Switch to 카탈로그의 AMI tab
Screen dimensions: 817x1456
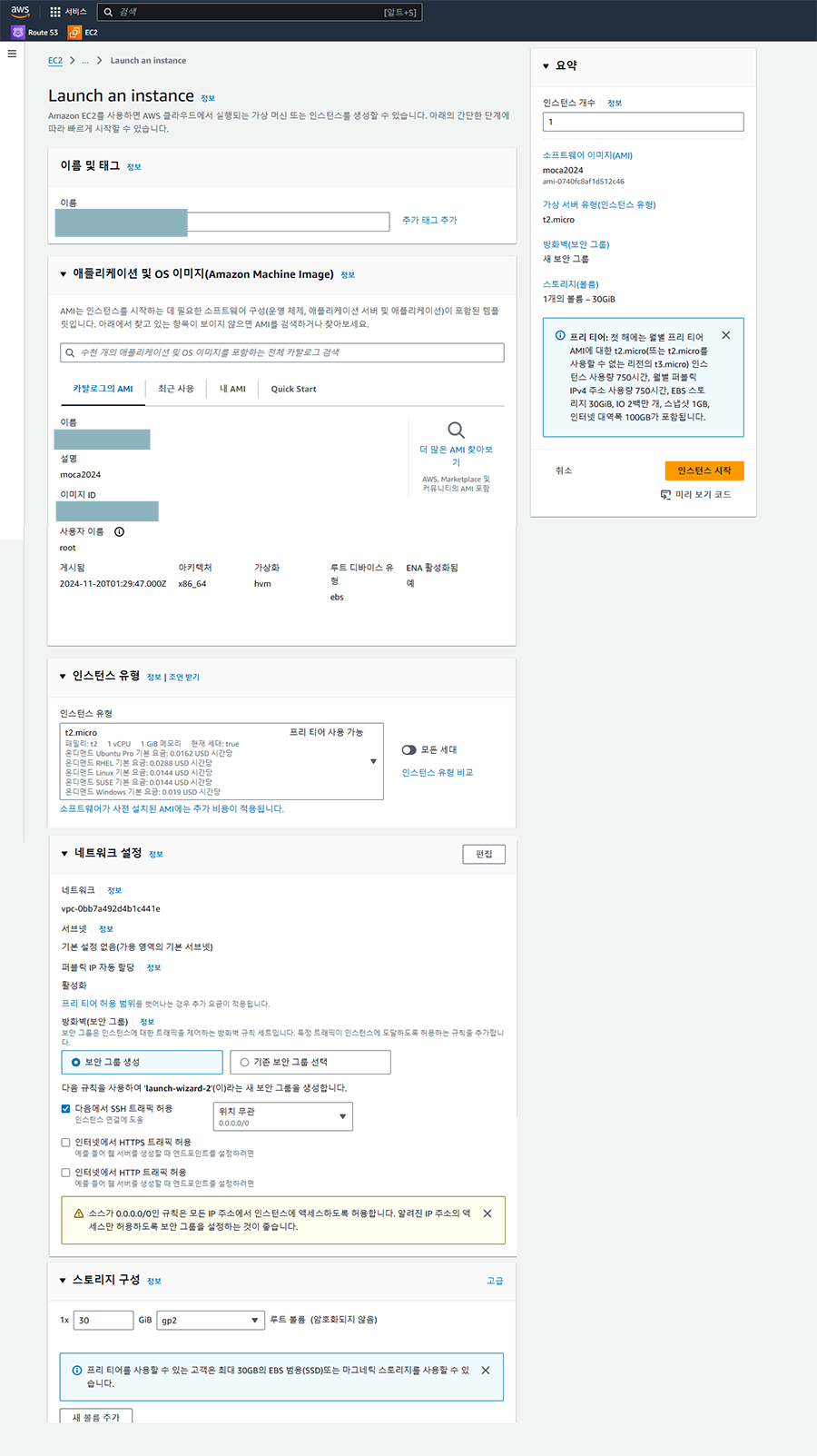[x=103, y=389]
